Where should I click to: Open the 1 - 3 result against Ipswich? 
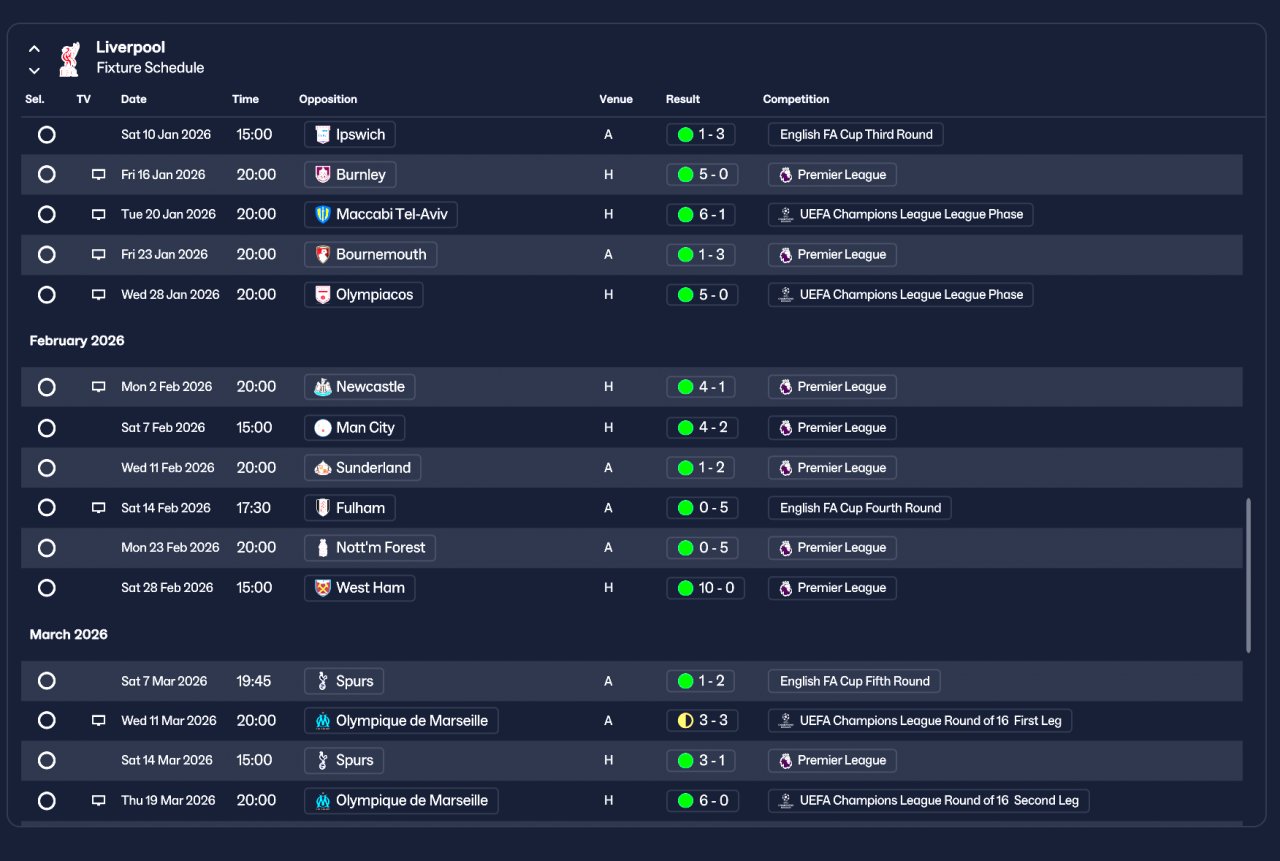[x=702, y=134]
